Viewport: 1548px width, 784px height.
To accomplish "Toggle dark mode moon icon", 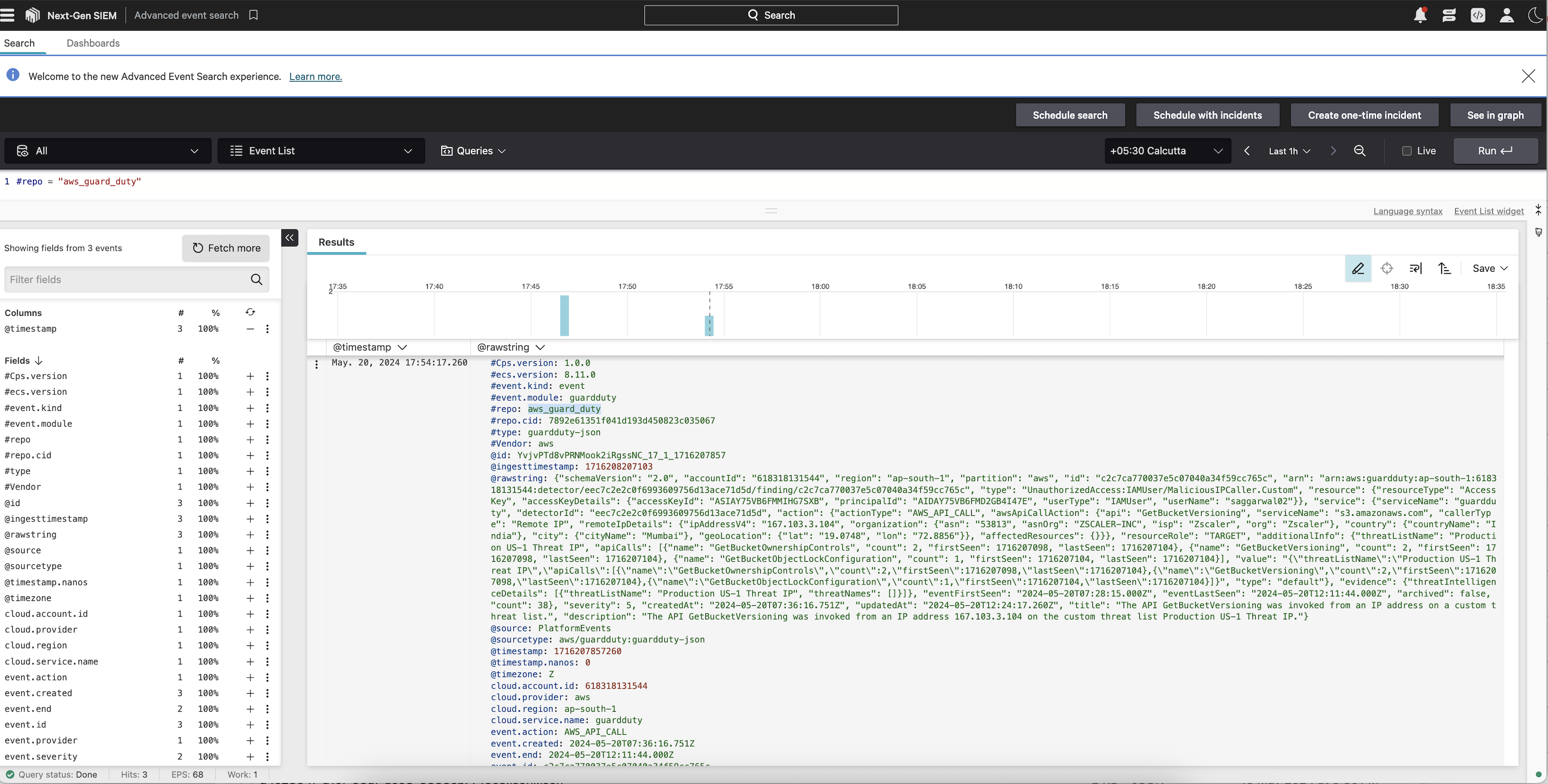I will click(1535, 15).
